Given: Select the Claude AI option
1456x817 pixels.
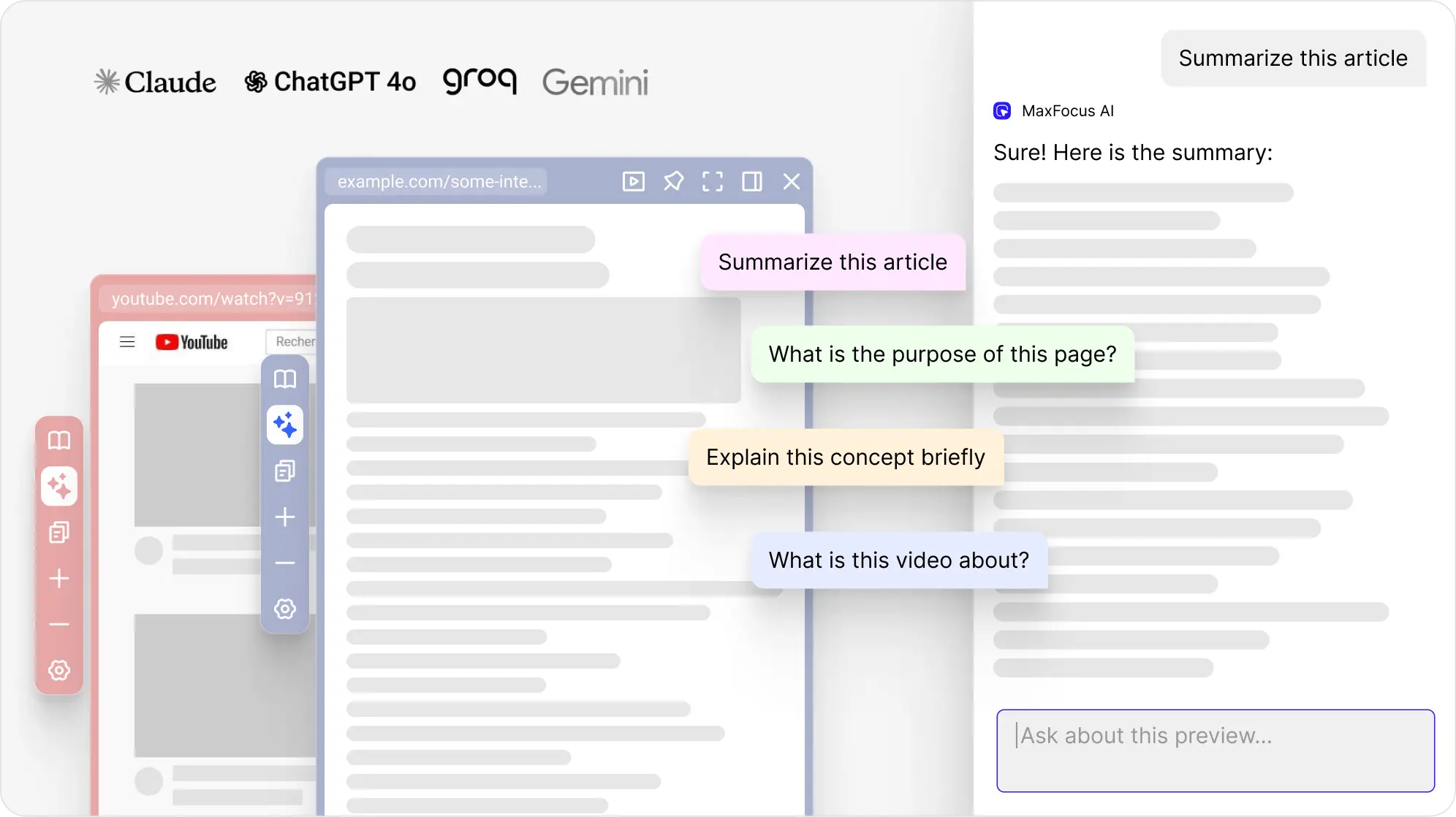Looking at the screenshot, I should pyautogui.click(x=154, y=81).
